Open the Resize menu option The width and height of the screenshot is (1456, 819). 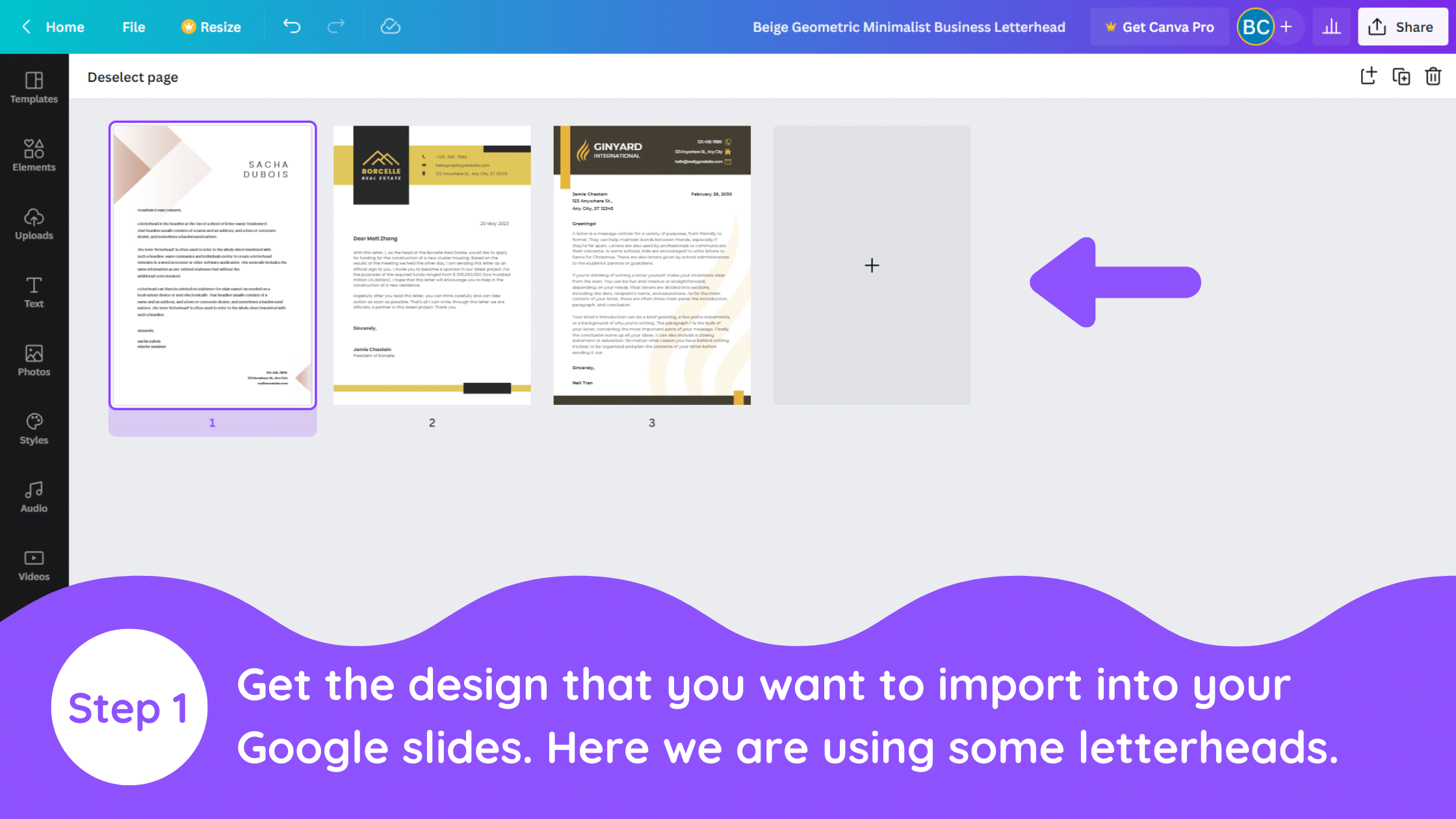[x=211, y=27]
